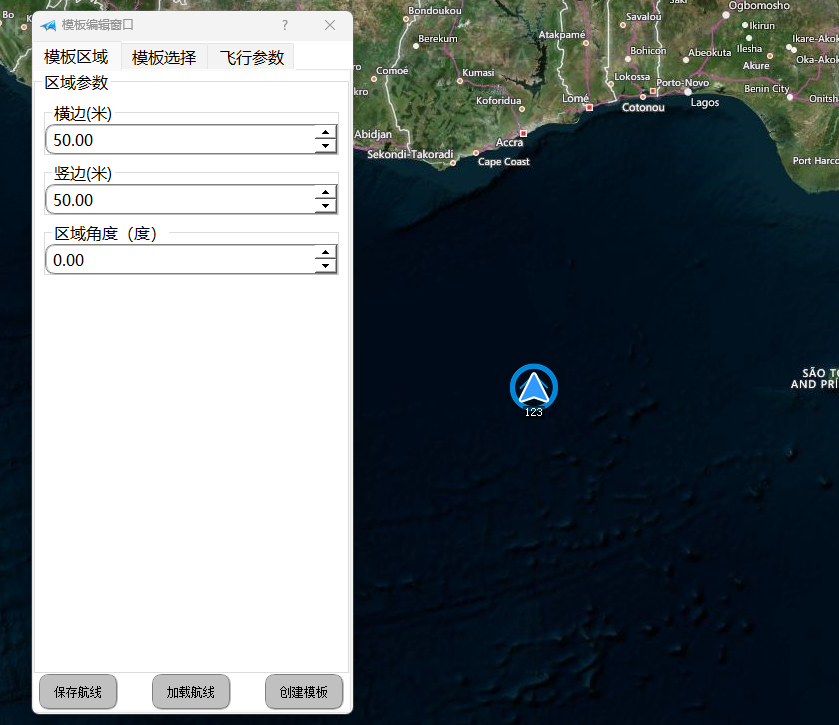Click the Savalou label on map
Screen dimensions: 839x725
644,17
